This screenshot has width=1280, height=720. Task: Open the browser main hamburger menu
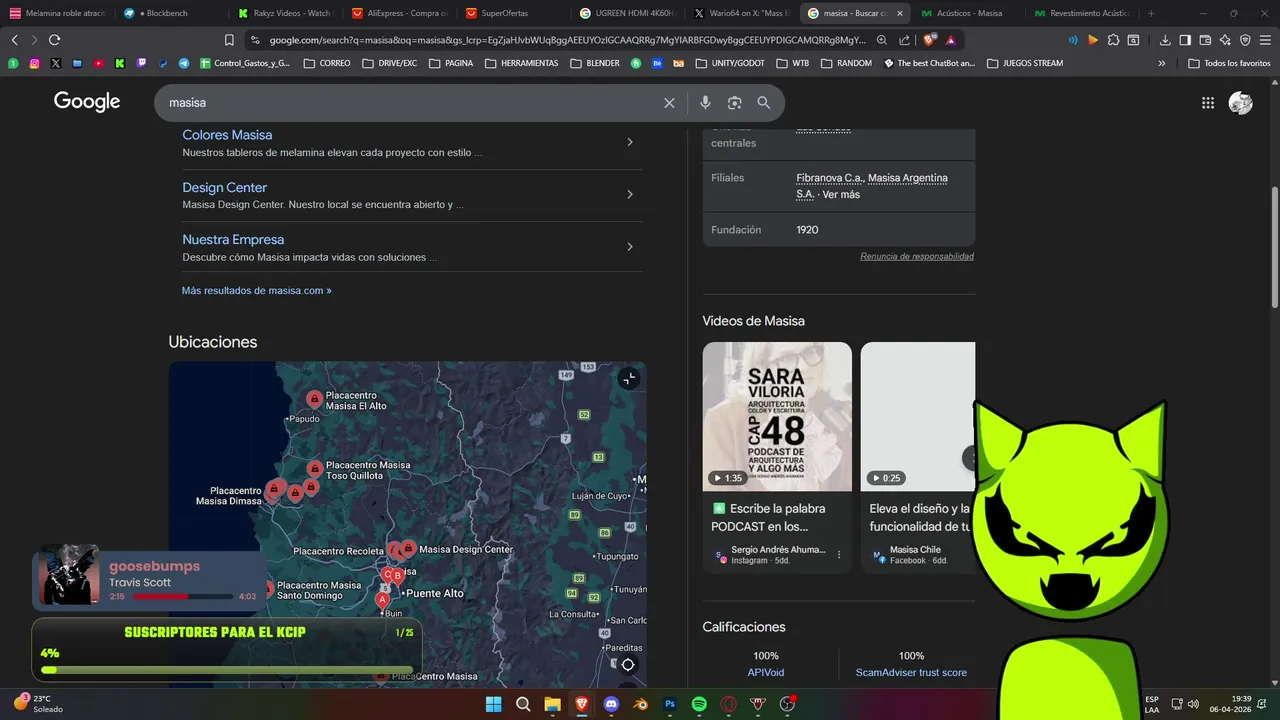point(1265,40)
